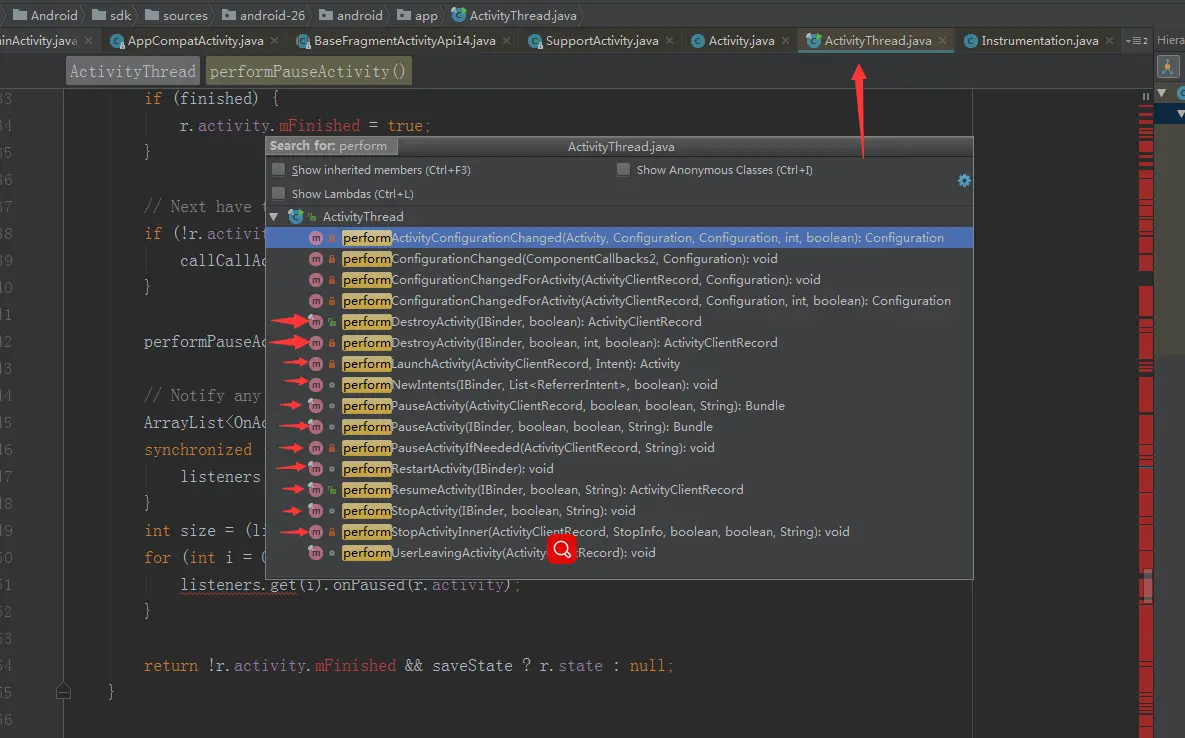Screen dimensions: 1185x738
Task: Click lock icon on performStopActivityInner row
Action: coord(332,533)
